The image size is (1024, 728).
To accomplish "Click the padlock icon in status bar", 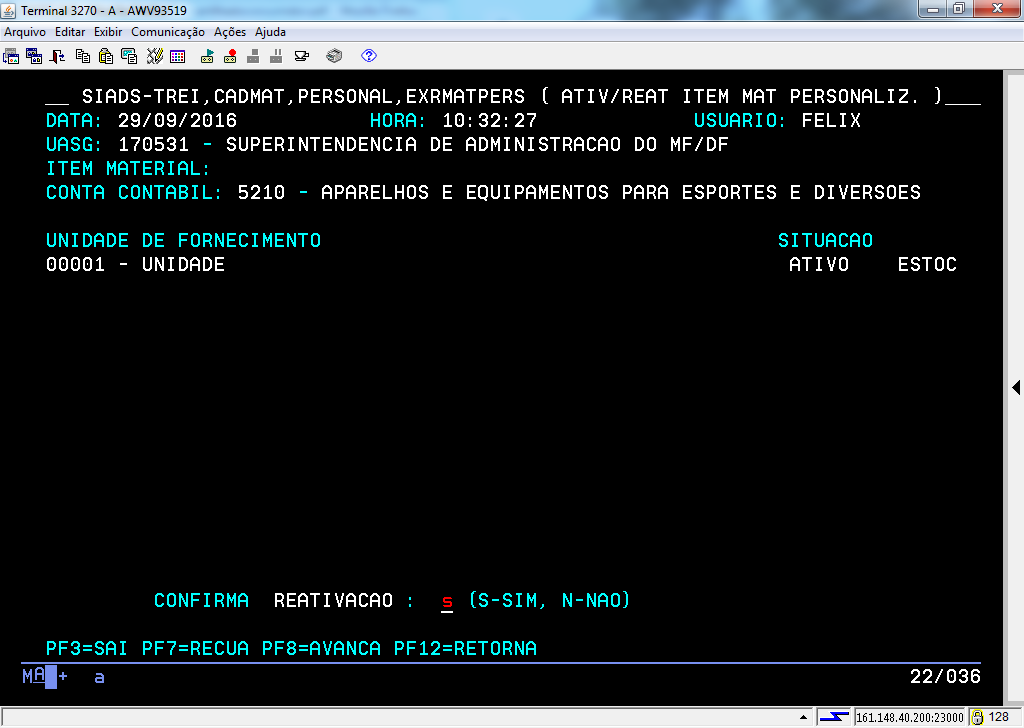I will pos(977,718).
